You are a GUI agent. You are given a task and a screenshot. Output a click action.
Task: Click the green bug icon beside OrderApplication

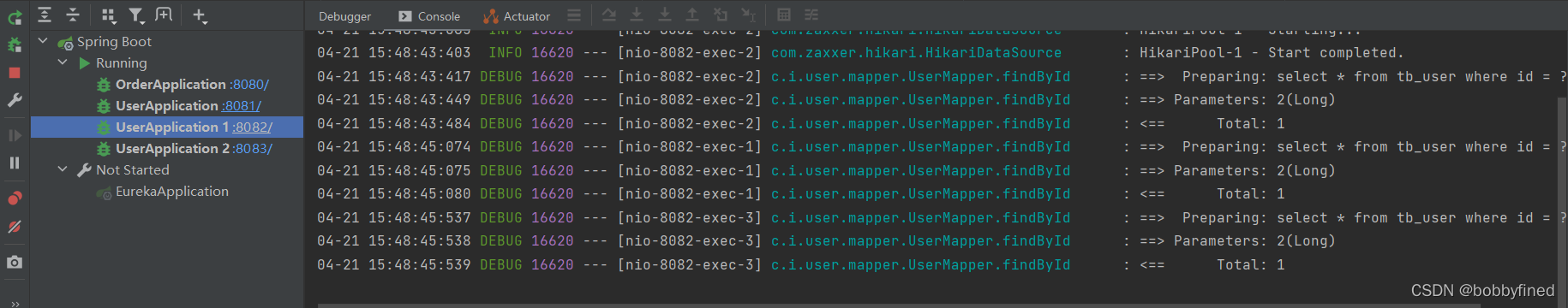[x=104, y=84]
